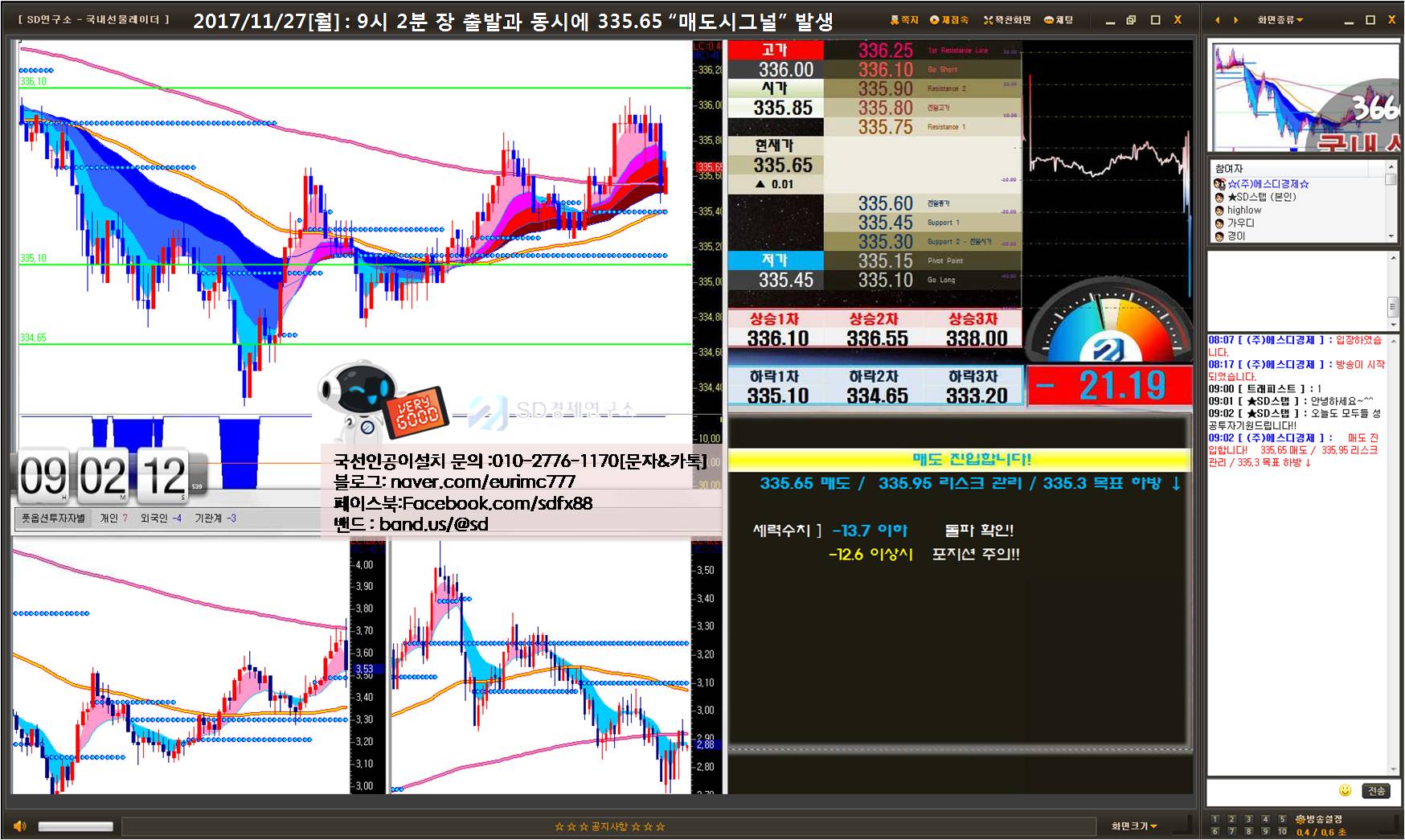Viewport: 1405px width, 840px height.
Task: Select preset button 7
Action: click(1232, 831)
